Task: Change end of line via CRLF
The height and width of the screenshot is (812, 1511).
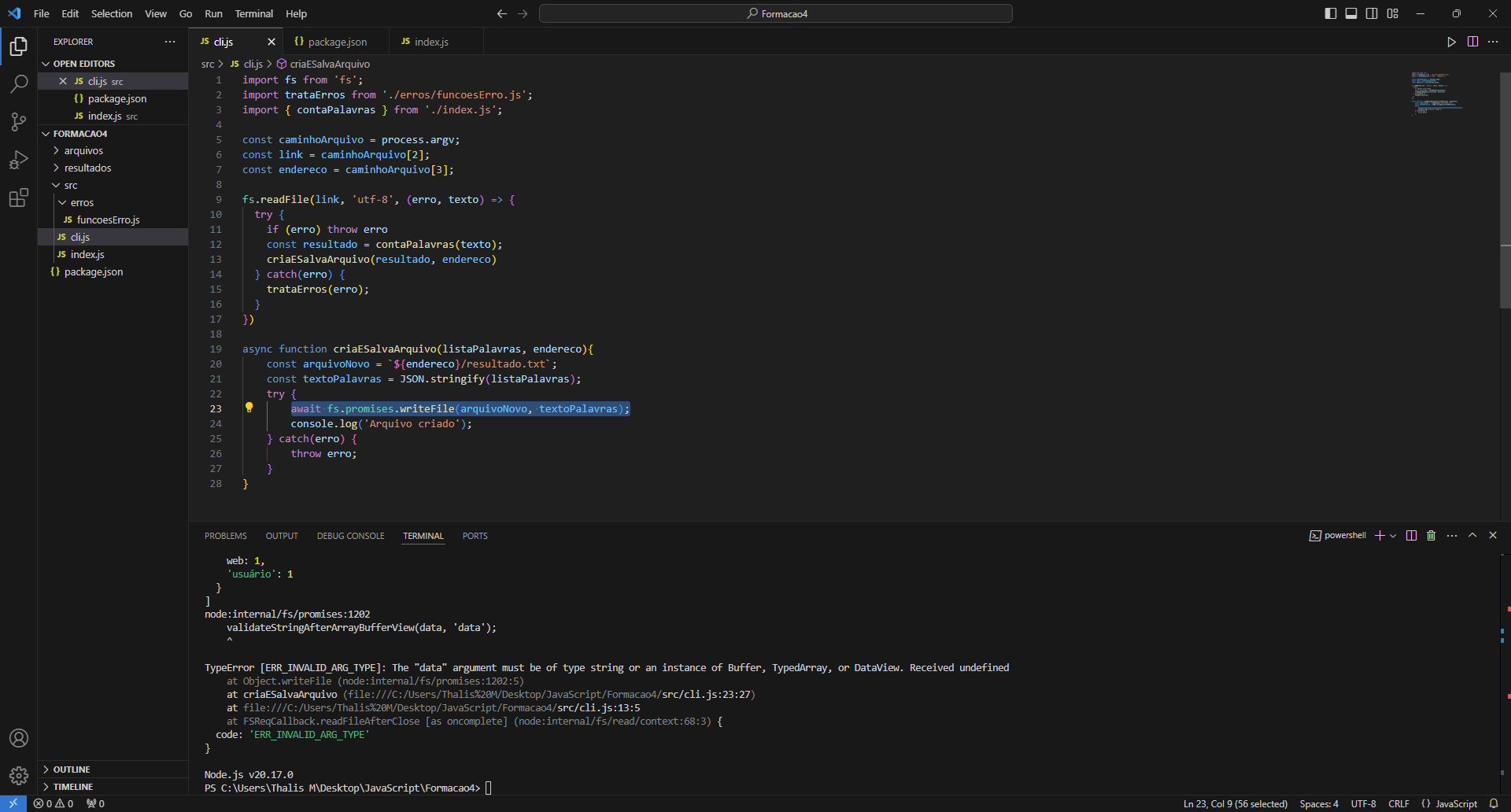Action: coord(1398,803)
